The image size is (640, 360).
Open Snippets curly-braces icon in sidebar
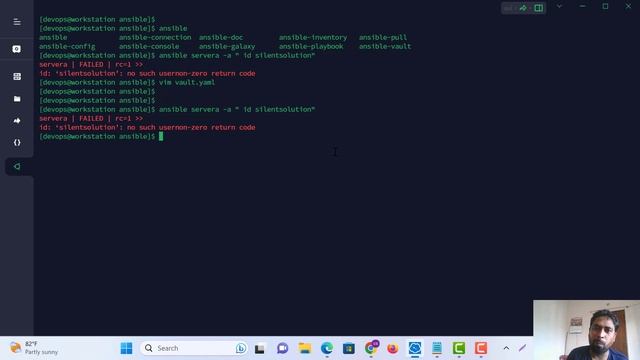17,142
